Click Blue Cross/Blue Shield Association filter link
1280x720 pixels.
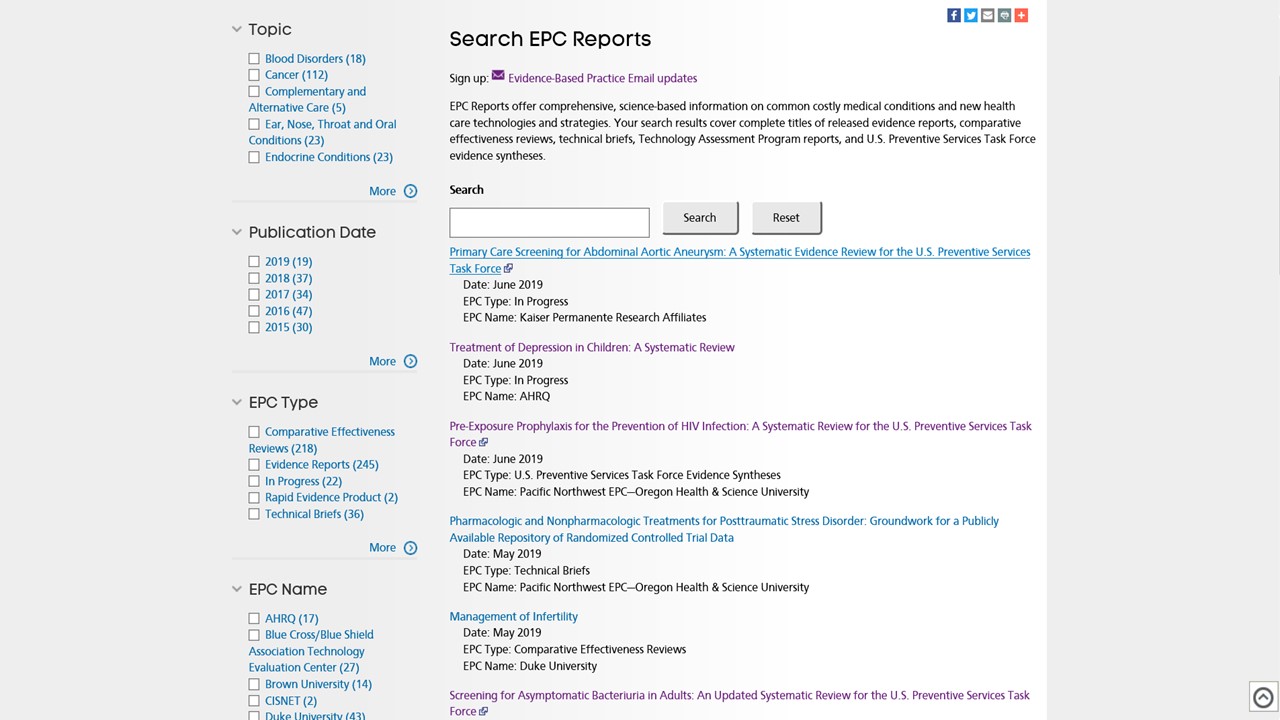[311, 651]
